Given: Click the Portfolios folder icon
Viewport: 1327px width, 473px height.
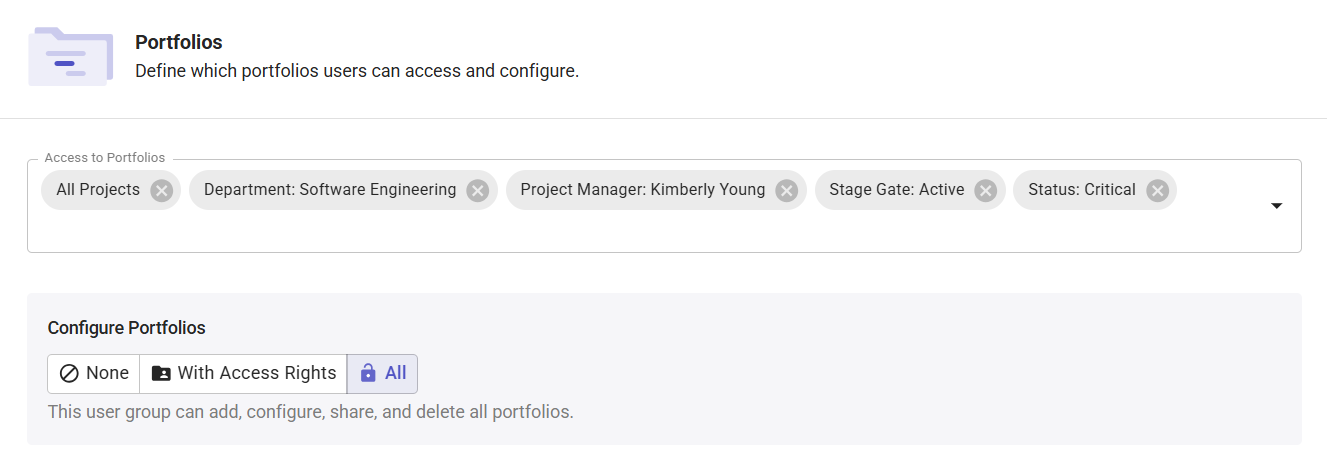Looking at the screenshot, I should point(70,57).
